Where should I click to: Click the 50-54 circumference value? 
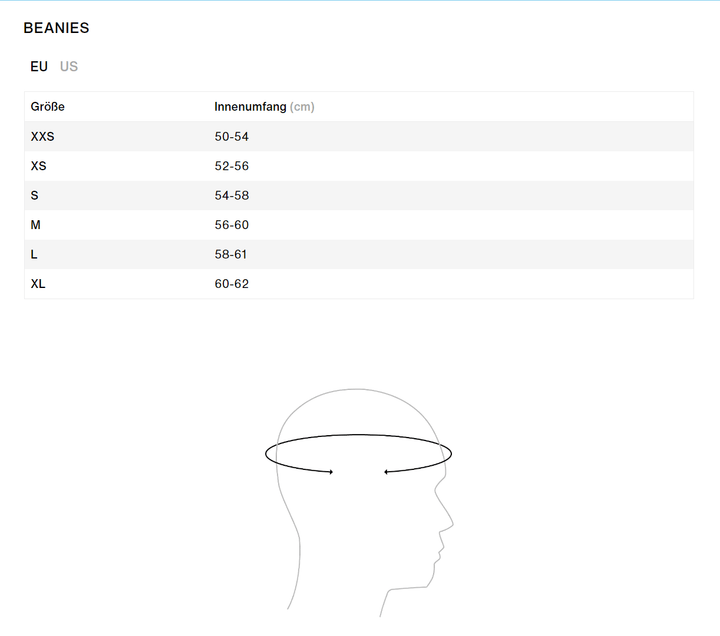click(231, 136)
